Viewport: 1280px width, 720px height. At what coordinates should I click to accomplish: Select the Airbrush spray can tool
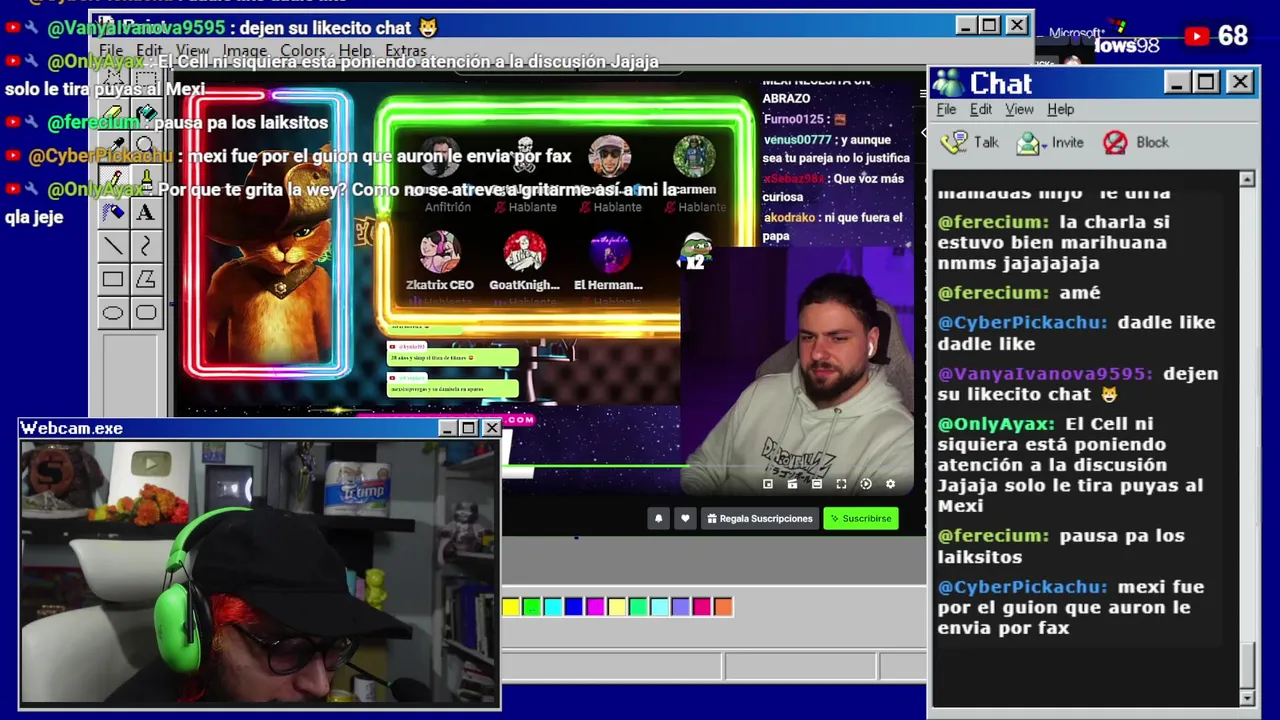click(x=113, y=212)
